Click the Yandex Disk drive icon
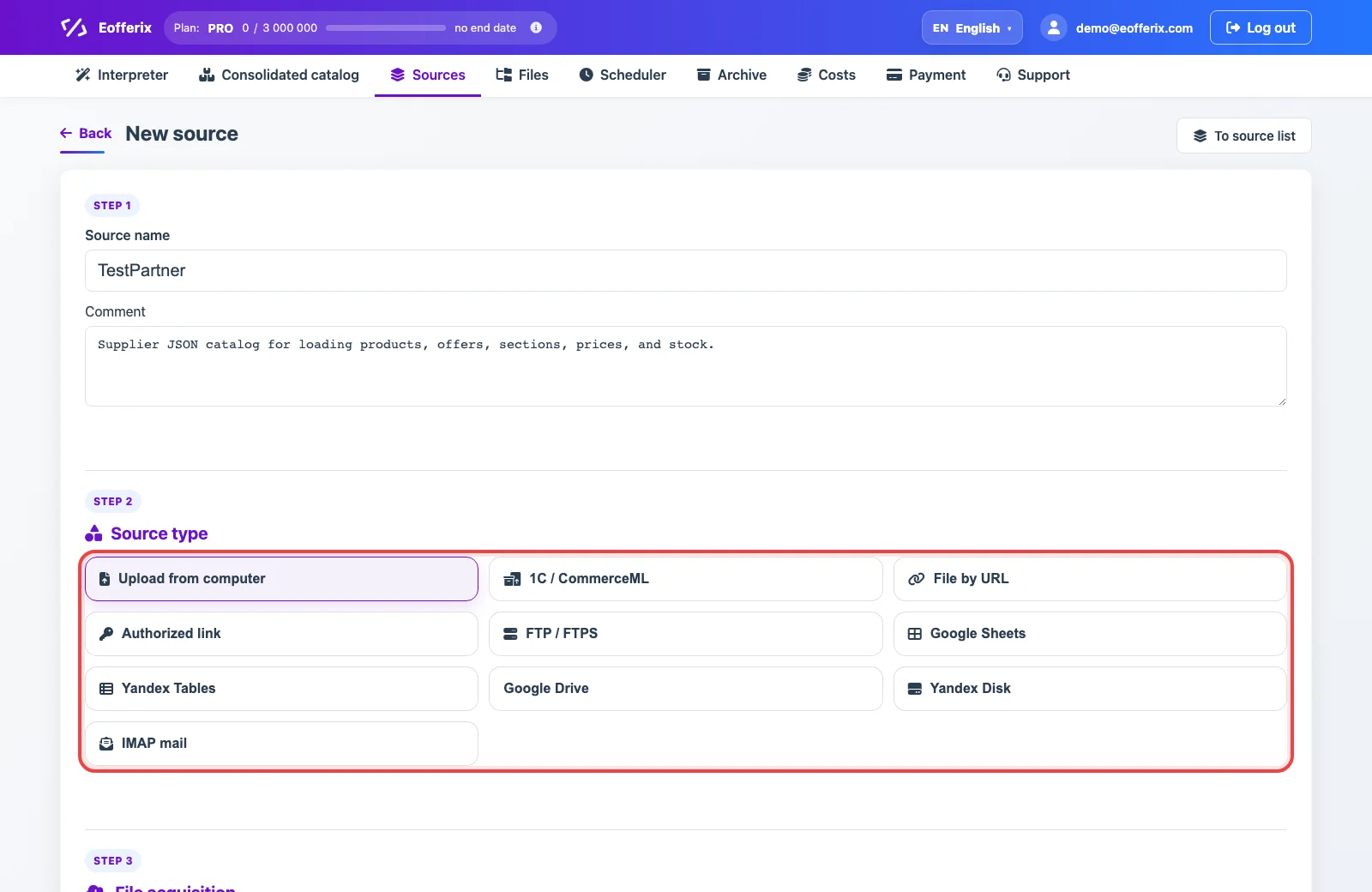The height and width of the screenshot is (892, 1372). [x=915, y=689]
